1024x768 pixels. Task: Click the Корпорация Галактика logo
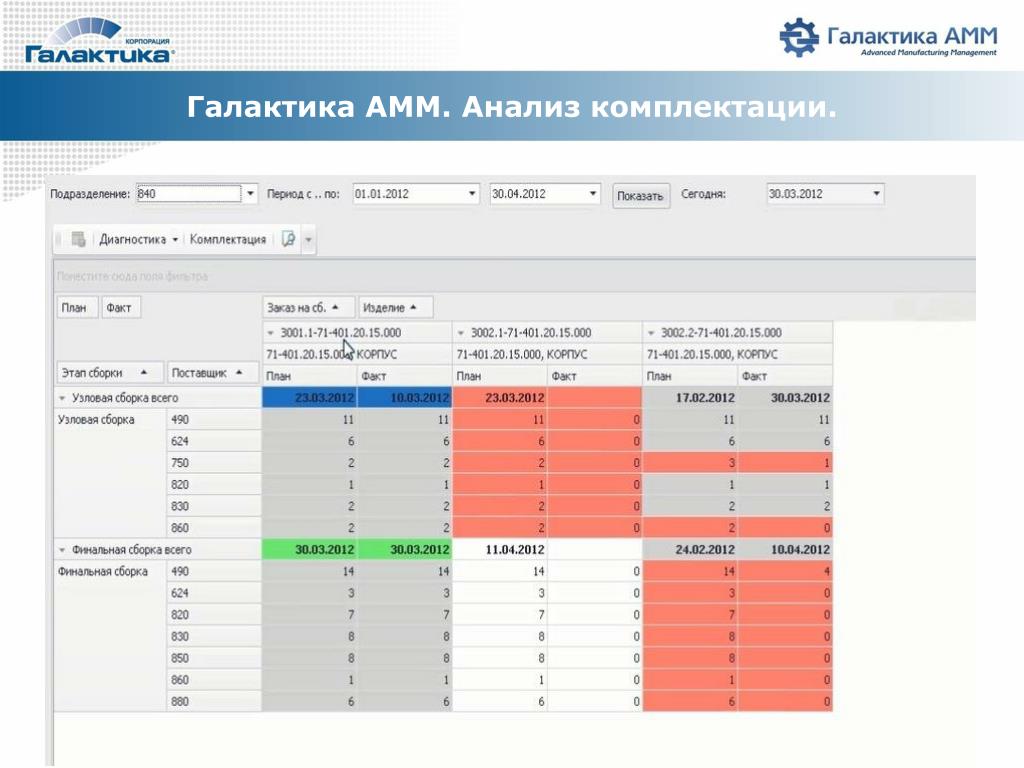tap(99, 41)
